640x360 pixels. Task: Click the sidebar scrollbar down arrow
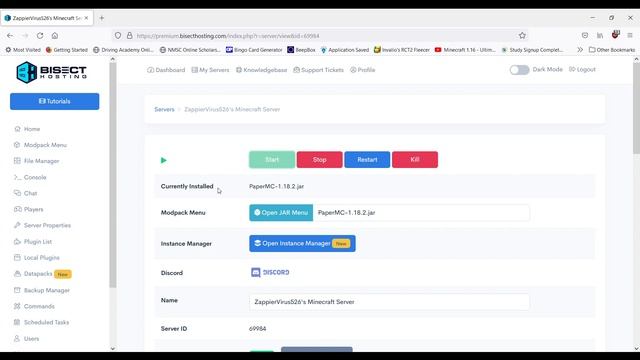pos(113,349)
